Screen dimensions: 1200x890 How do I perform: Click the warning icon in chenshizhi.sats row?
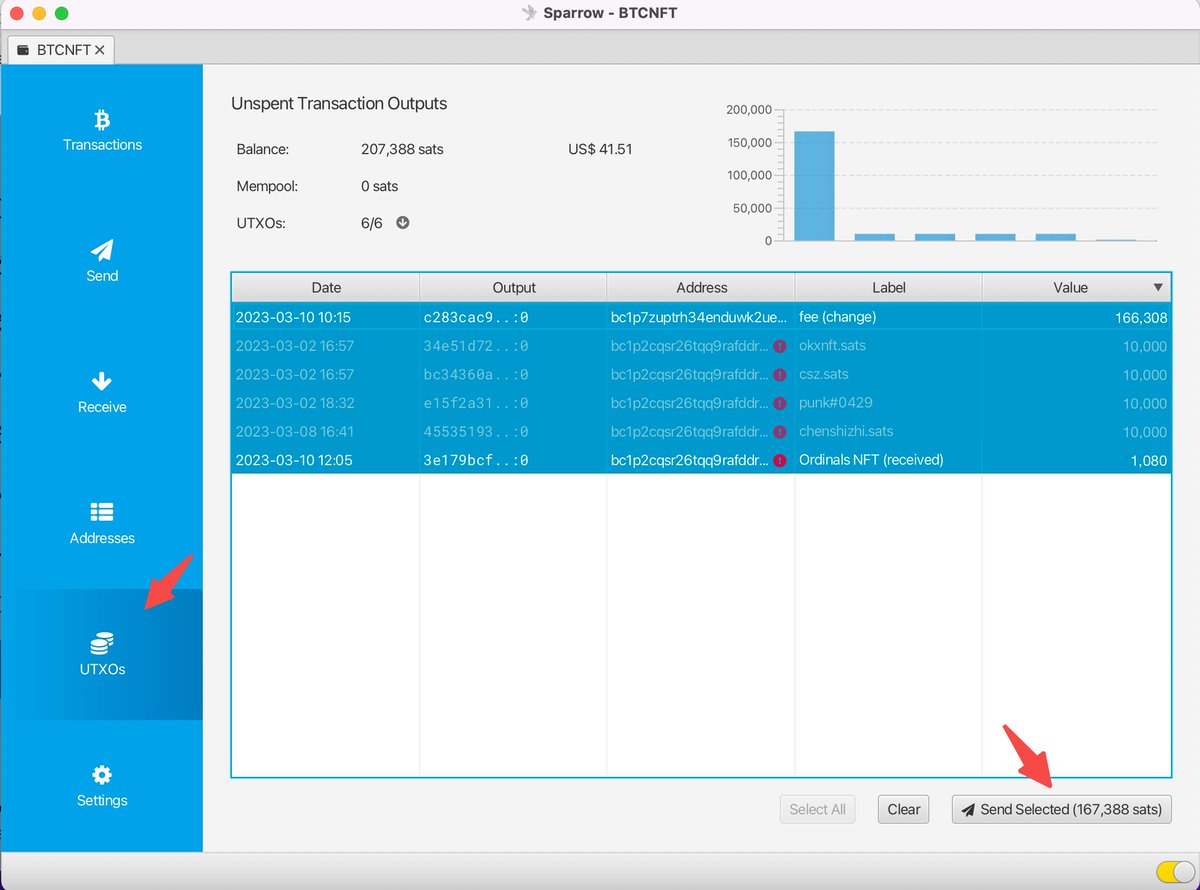pos(779,432)
